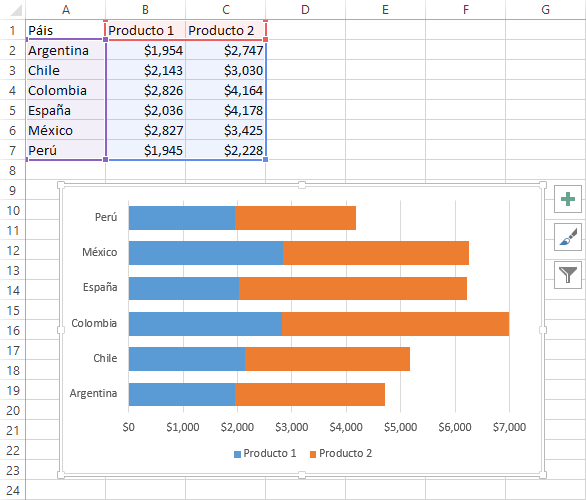Screen dimensions: 586x500
Task: Select the orange Producto 2 bar for Perú
Action: pos(295,218)
